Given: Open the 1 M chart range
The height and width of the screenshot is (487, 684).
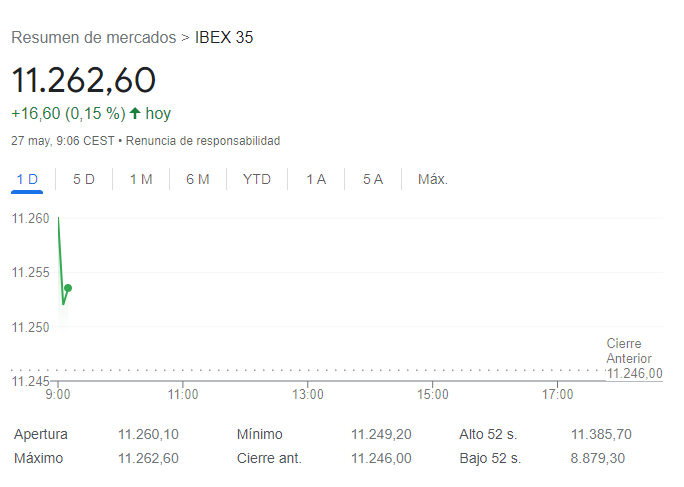Looking at the screenshot, I should tap(141, 180).
